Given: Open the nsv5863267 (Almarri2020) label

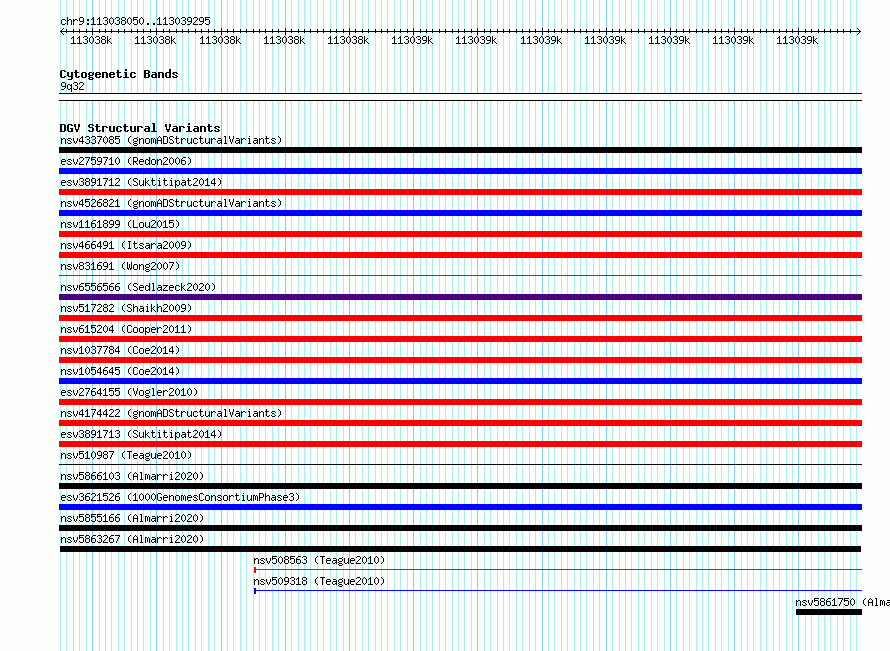Looking at the screenshot, I should pyautogui.click(x=132, y=539).
